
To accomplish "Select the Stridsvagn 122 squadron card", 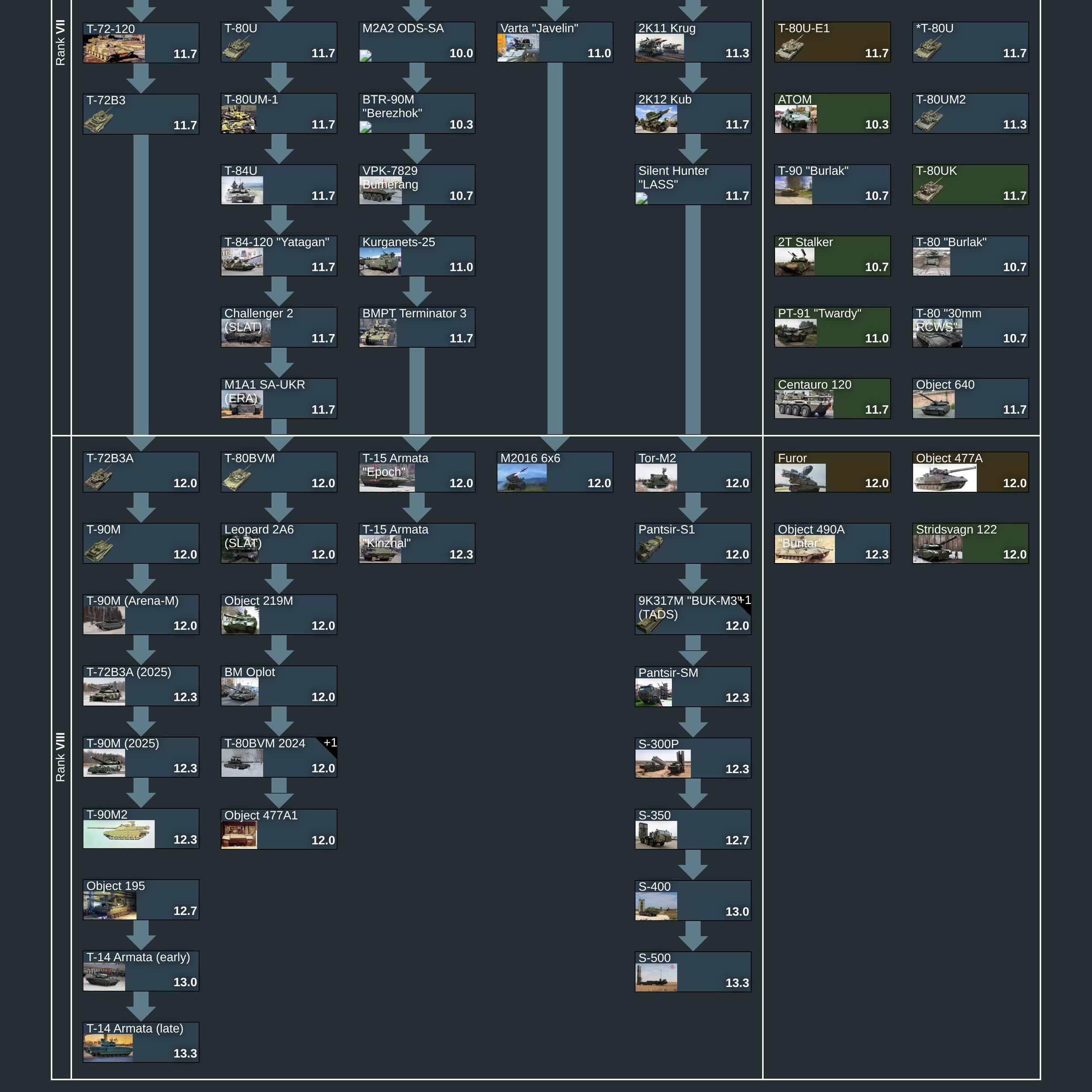I will coord(970,543).
